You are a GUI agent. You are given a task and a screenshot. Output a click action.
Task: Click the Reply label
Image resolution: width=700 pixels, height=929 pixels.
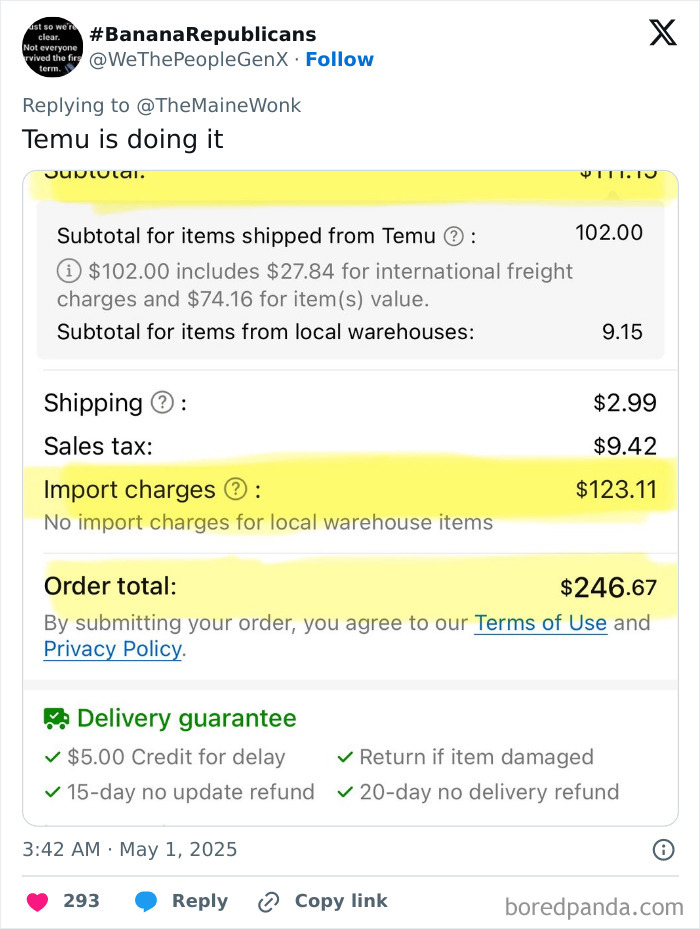197,901
